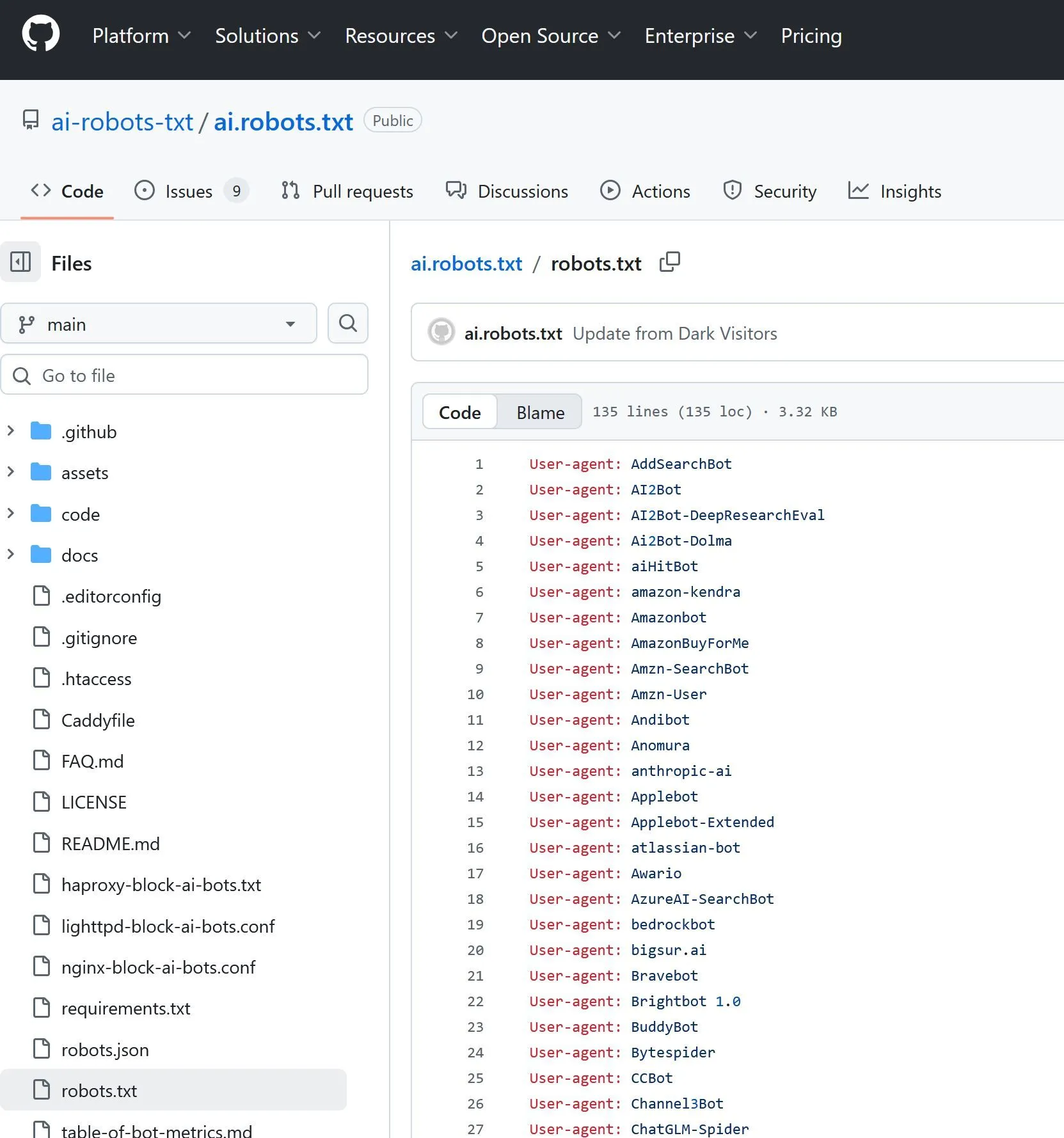Click the Amazonbot user-agent line

618,617
